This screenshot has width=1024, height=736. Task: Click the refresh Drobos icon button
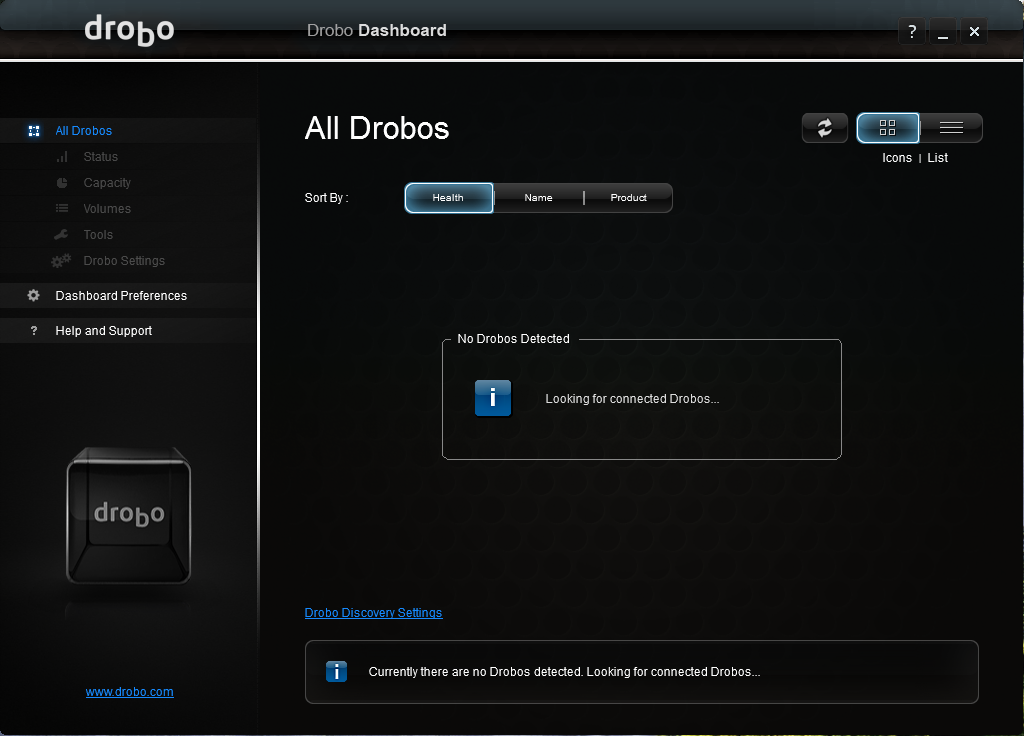[825, 128]
